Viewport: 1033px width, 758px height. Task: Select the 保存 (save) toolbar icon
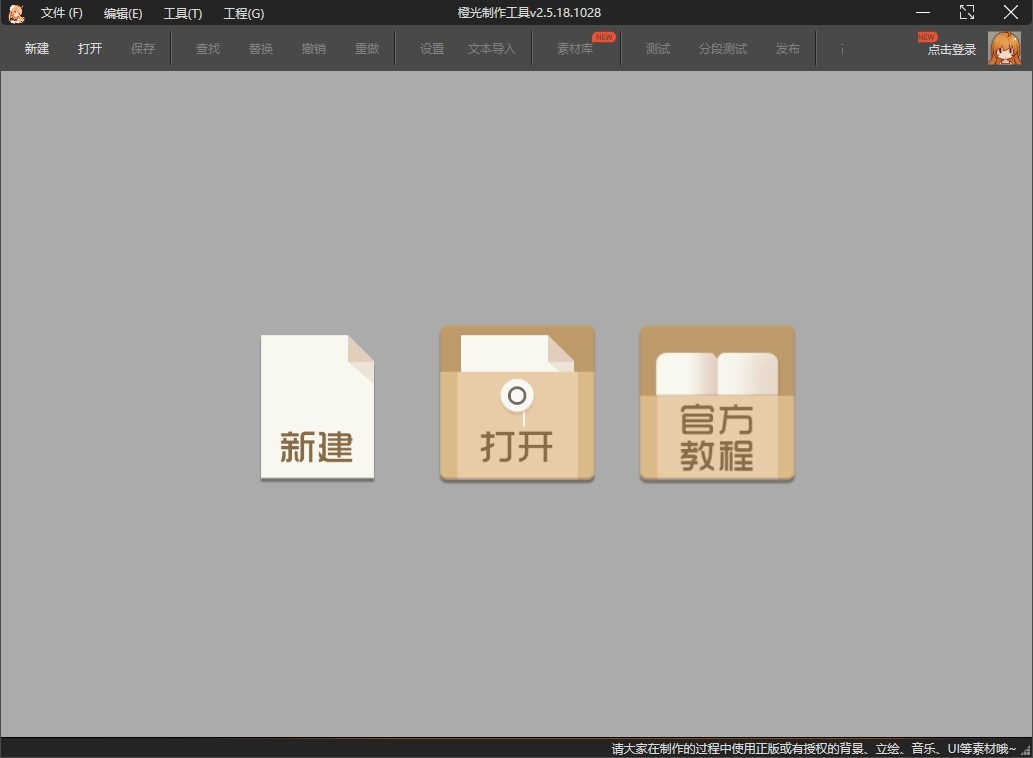pyautogui.click(x=143, y=48)
